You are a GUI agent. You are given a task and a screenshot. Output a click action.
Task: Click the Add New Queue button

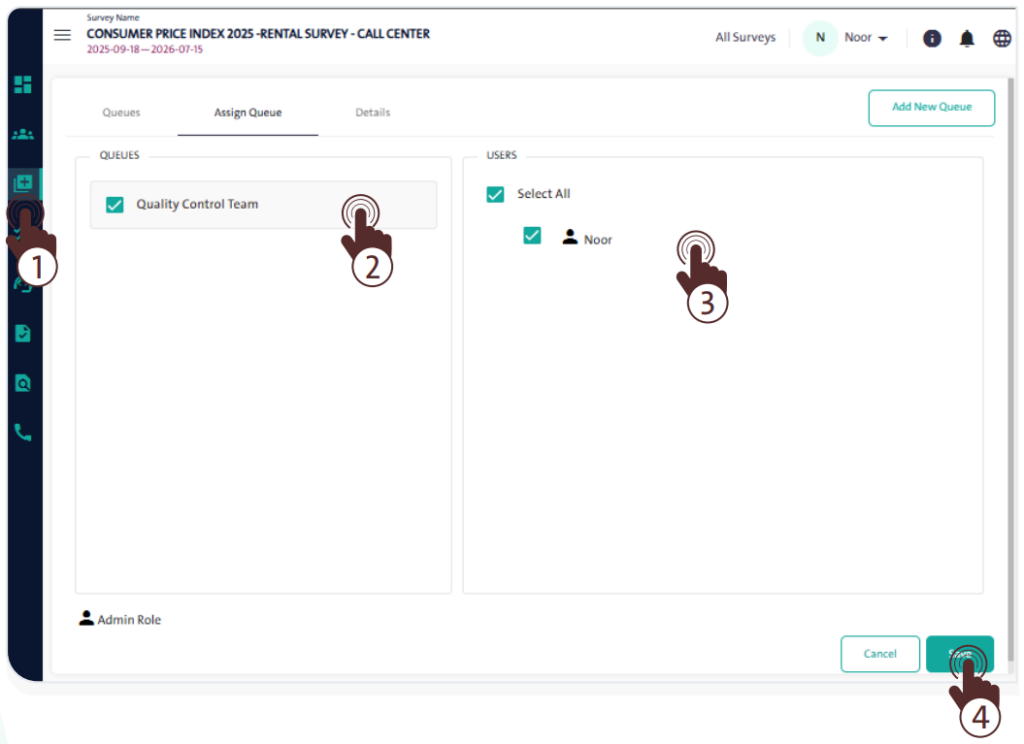[x=931, y=107]
